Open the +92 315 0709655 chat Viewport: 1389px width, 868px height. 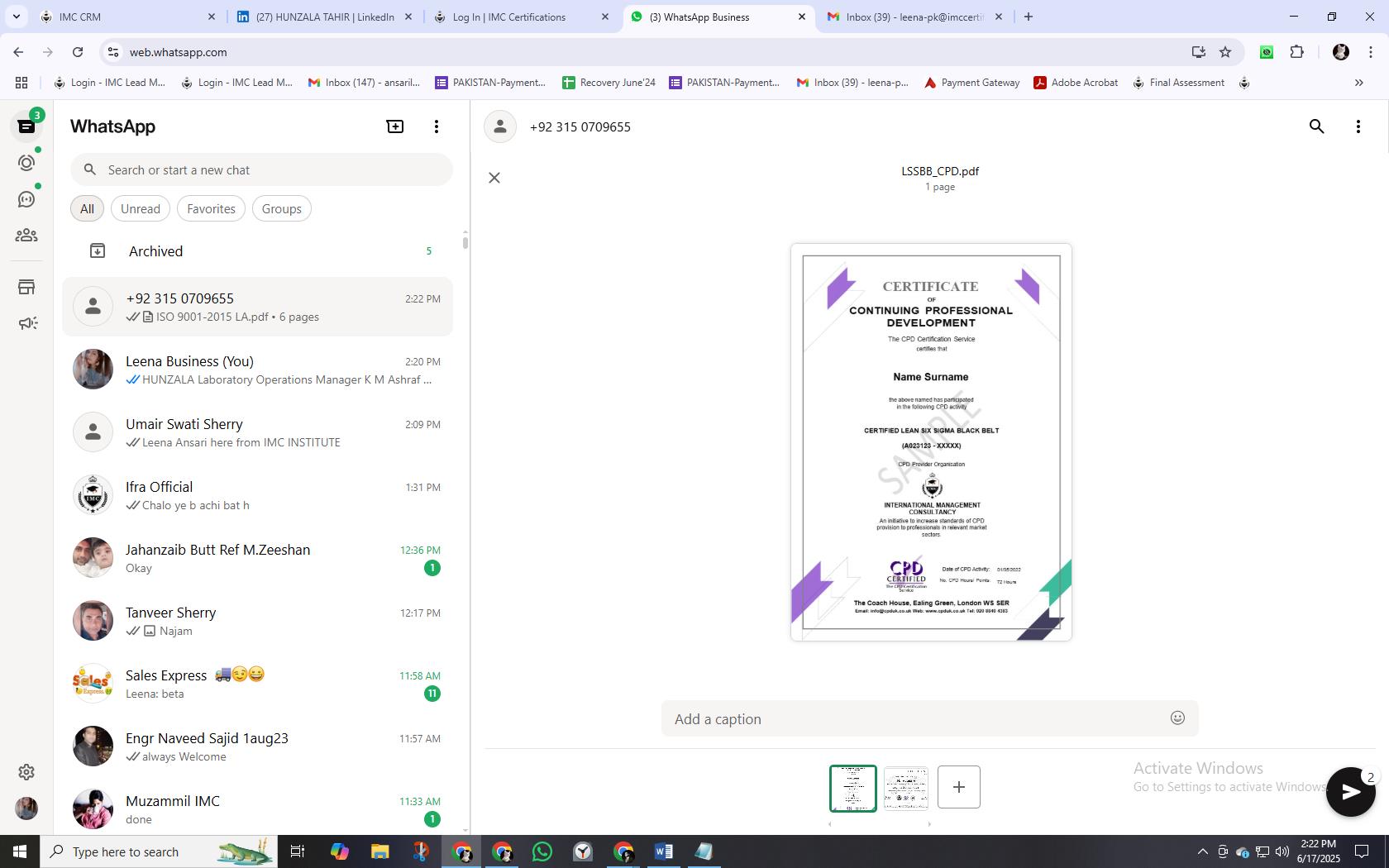[258, 307]
